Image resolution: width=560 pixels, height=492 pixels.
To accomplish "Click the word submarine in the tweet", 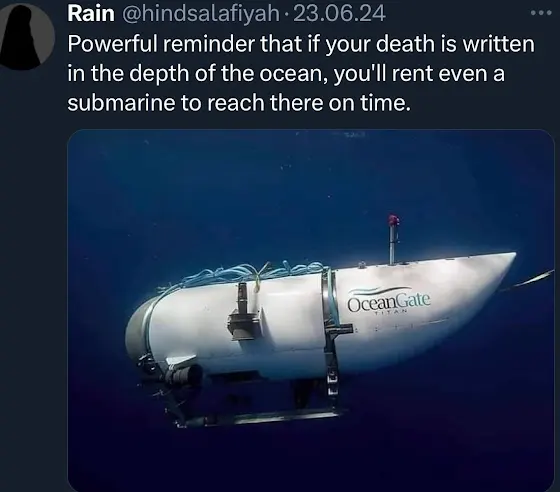I will click(121, 103).
